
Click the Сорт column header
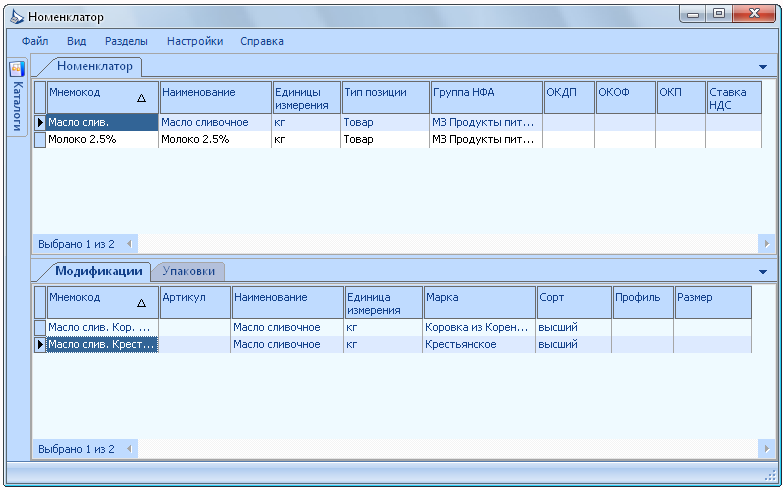[574, 302]
